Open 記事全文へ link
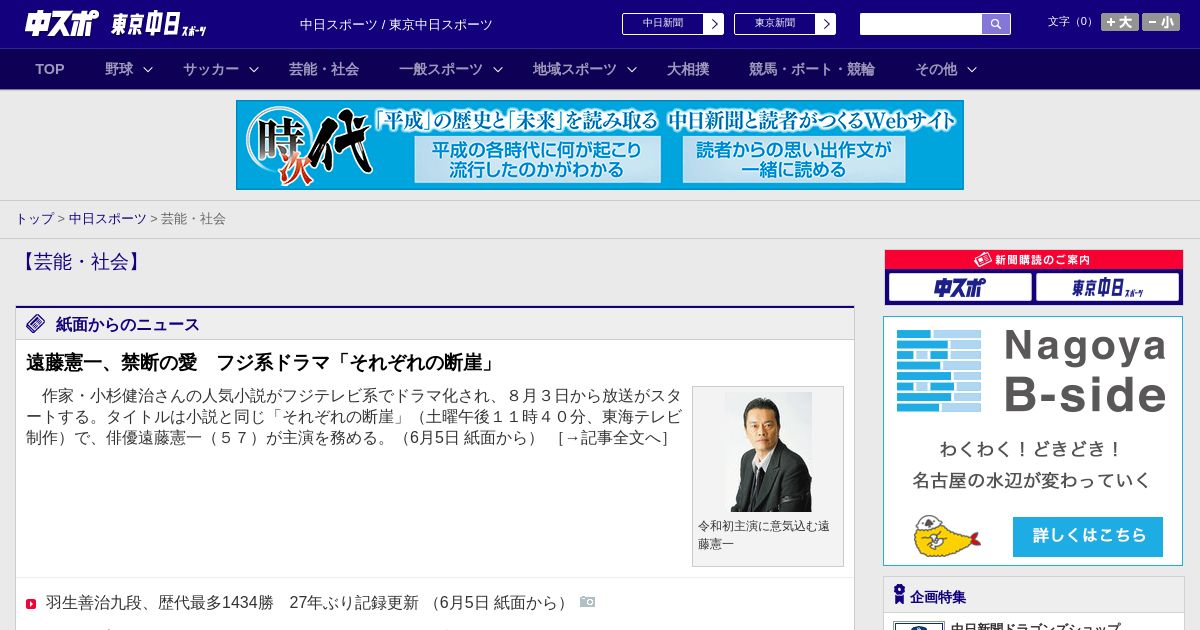 (x=612, y=438)
